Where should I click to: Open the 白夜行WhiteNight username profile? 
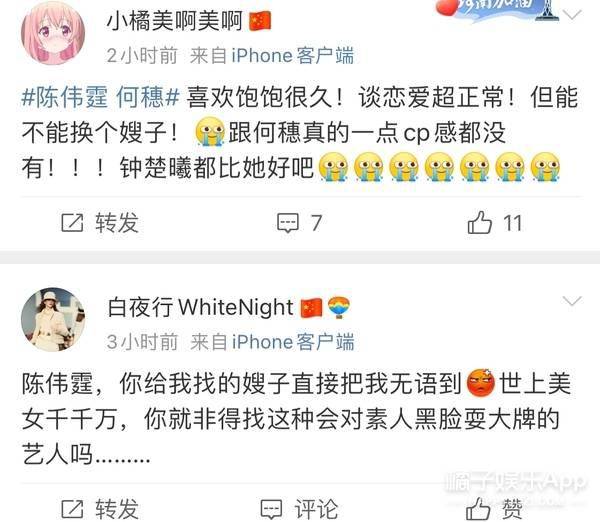(201, 307)
